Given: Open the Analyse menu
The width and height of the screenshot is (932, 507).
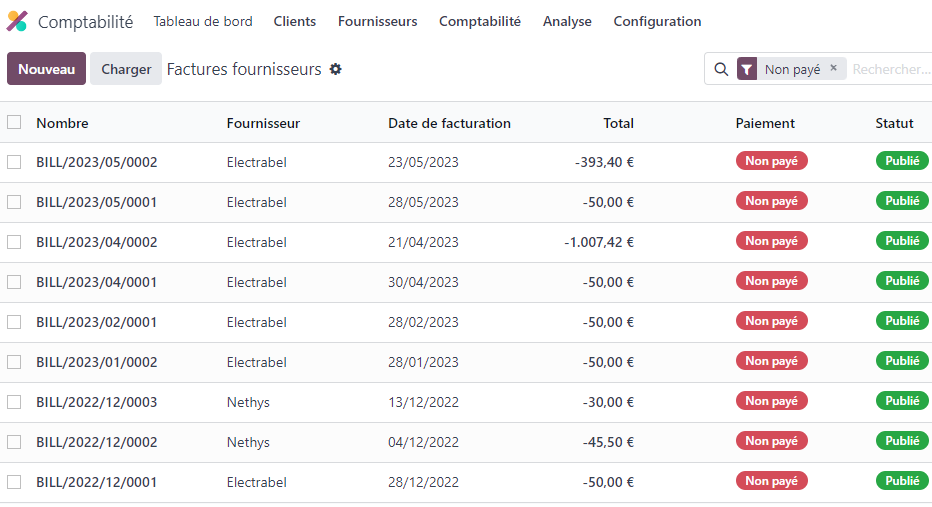Looking at the screenshot, I should click(567, 21).
